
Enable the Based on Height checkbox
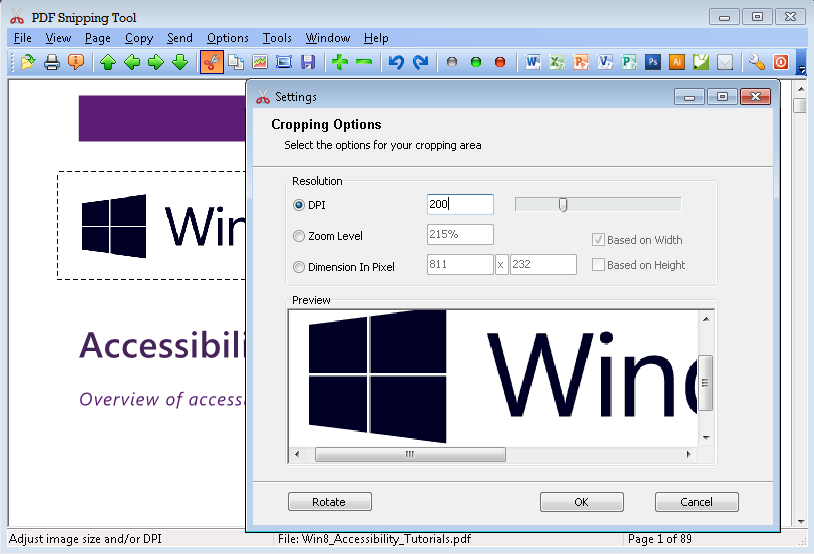point(598,265)
